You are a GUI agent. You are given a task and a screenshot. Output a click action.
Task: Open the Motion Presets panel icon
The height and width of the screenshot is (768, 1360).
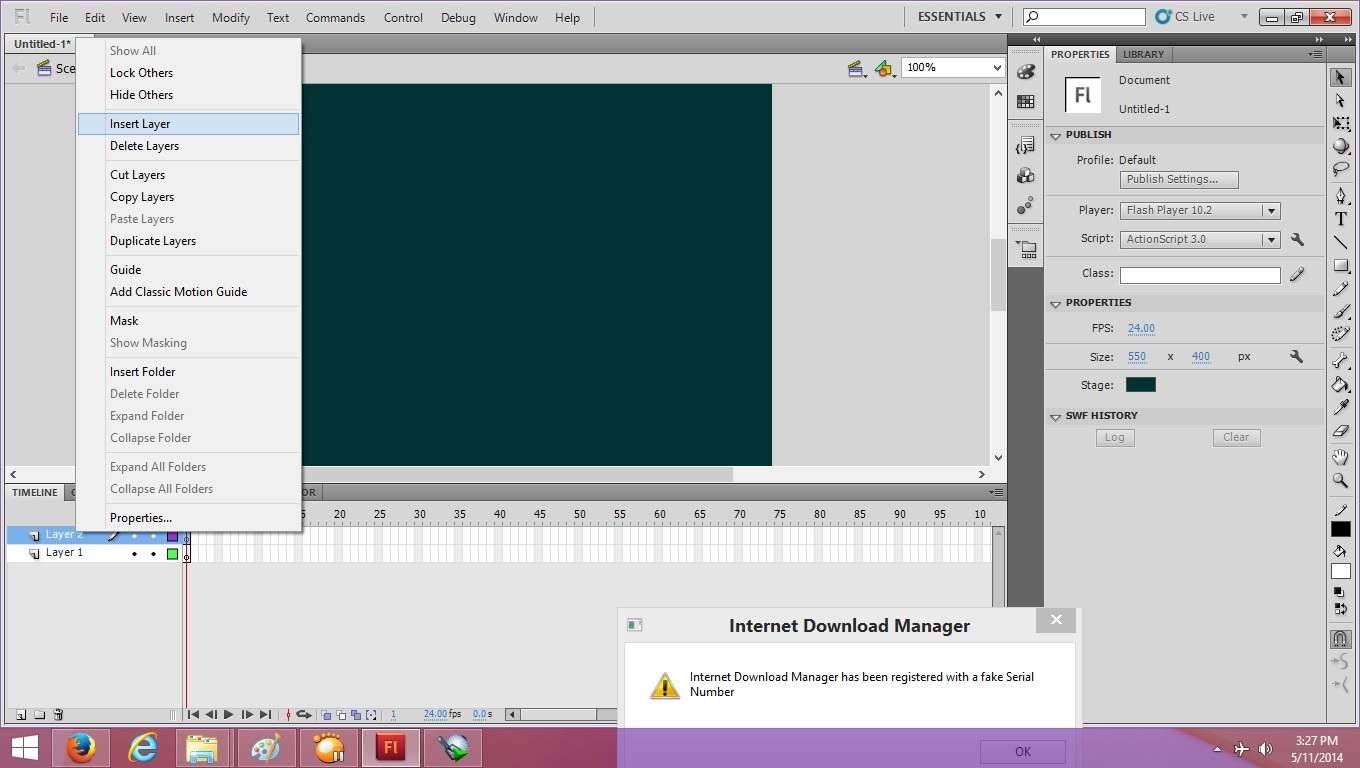click(1025, 205)
